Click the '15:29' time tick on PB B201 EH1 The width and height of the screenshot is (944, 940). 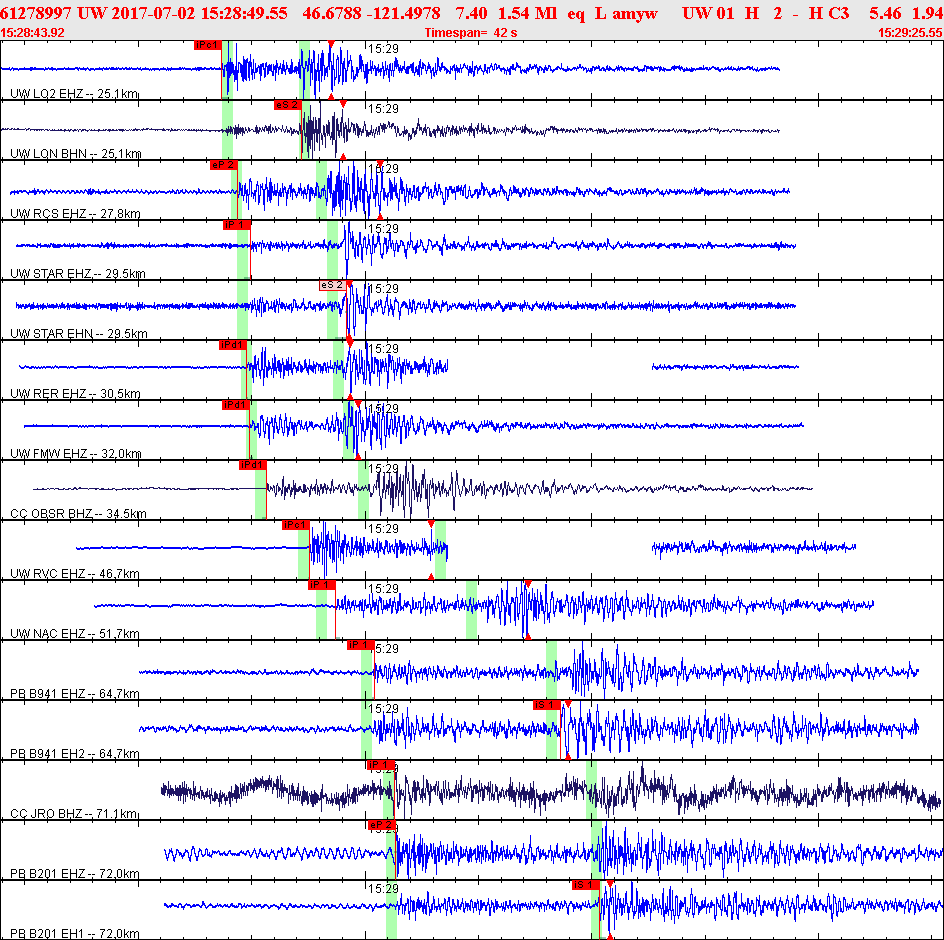(384, 889)
